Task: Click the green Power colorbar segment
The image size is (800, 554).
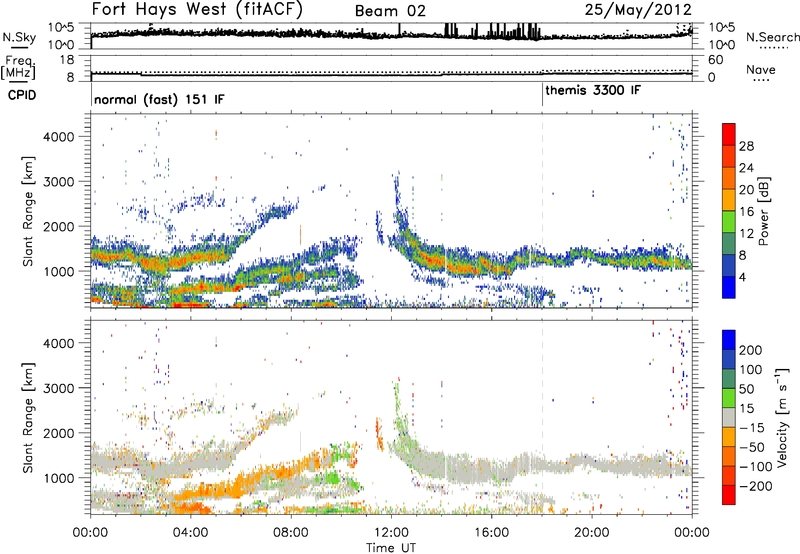Action: pos(729,222)
